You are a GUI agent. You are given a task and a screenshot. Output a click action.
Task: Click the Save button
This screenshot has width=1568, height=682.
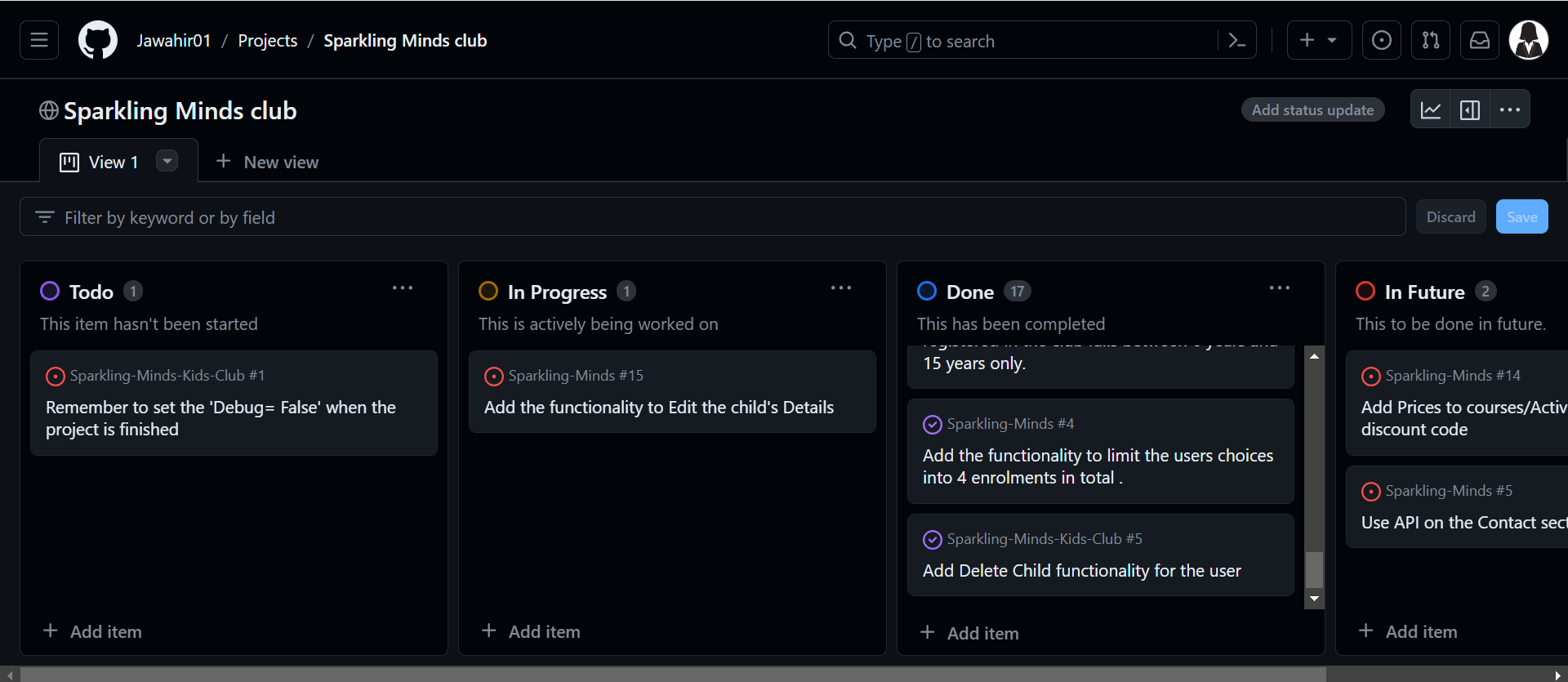(x=1522, y=216)
